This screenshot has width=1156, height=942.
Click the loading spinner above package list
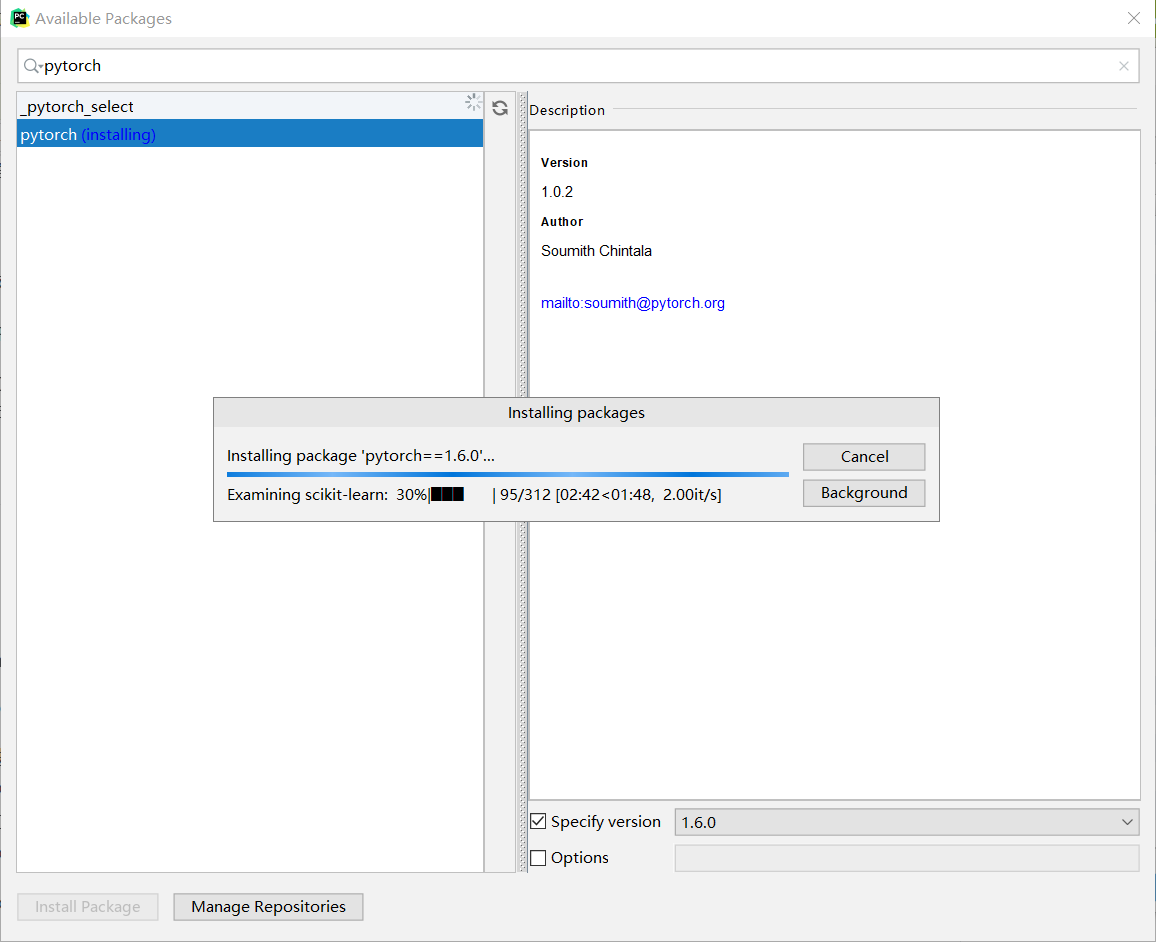pos(473,102)
